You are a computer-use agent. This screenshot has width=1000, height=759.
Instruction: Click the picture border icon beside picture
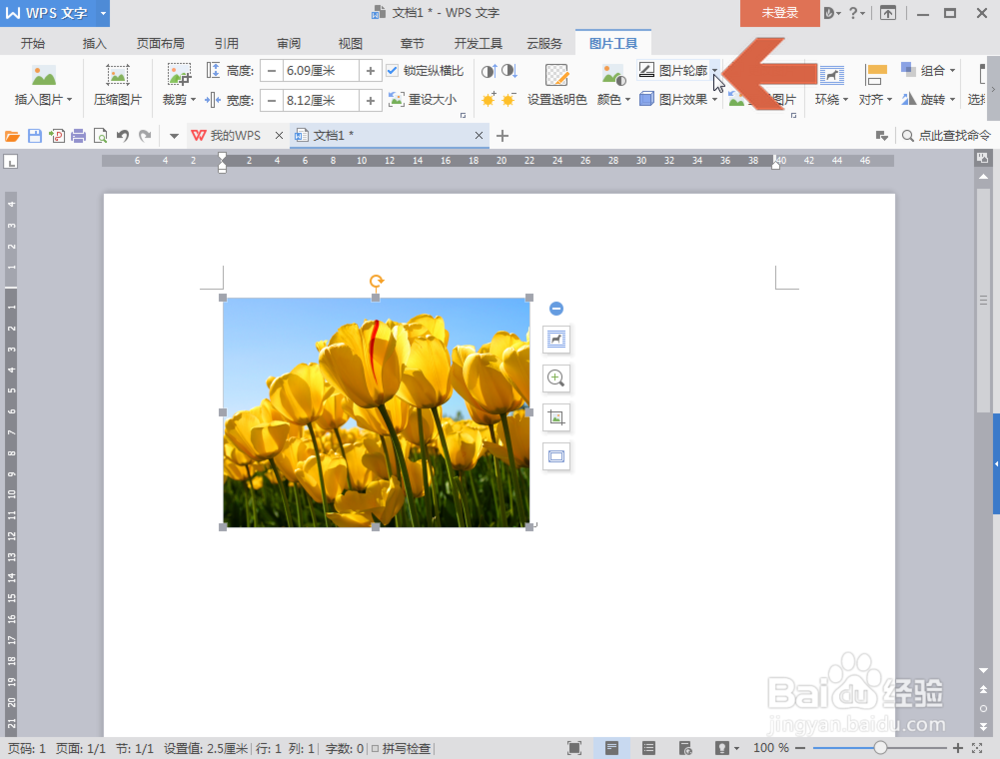[556, 457]
